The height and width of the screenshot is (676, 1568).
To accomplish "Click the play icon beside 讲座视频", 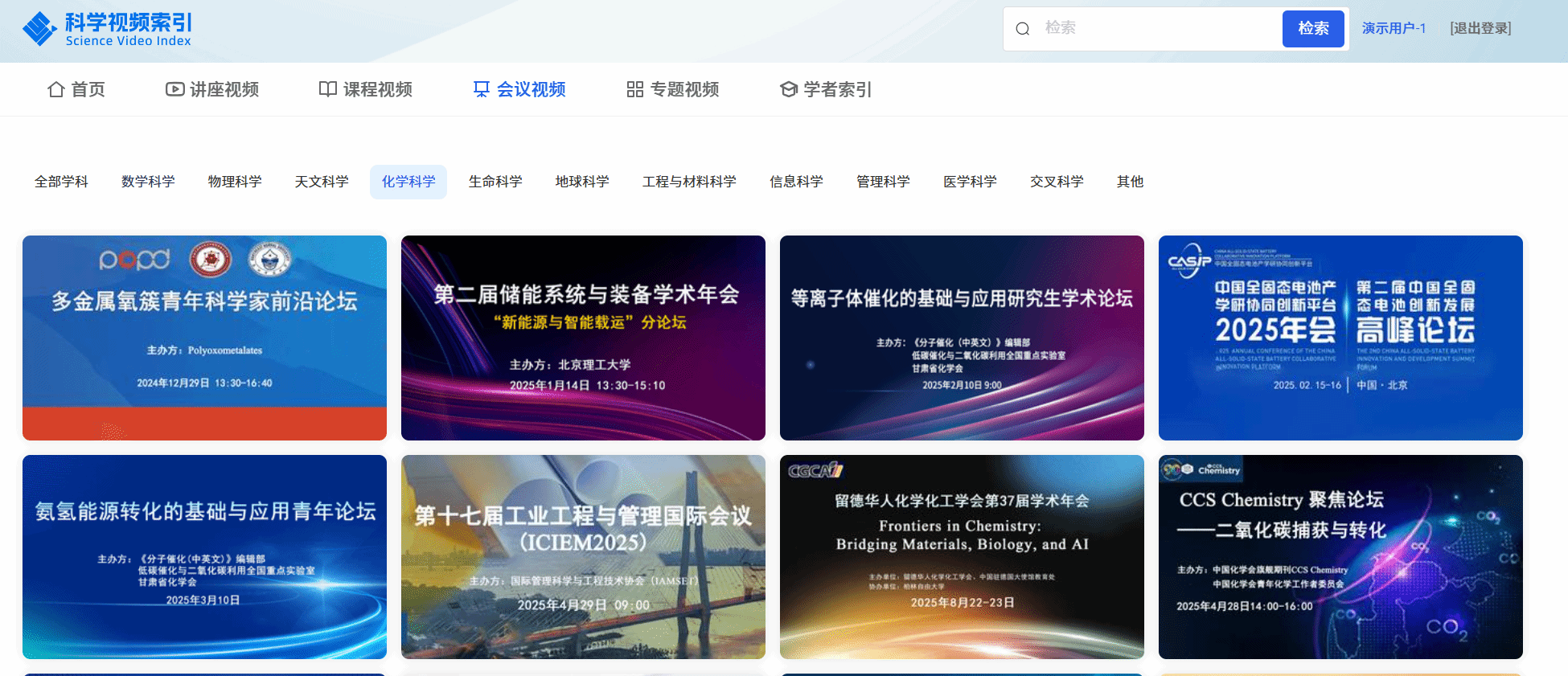I will [x=174, y=89].
